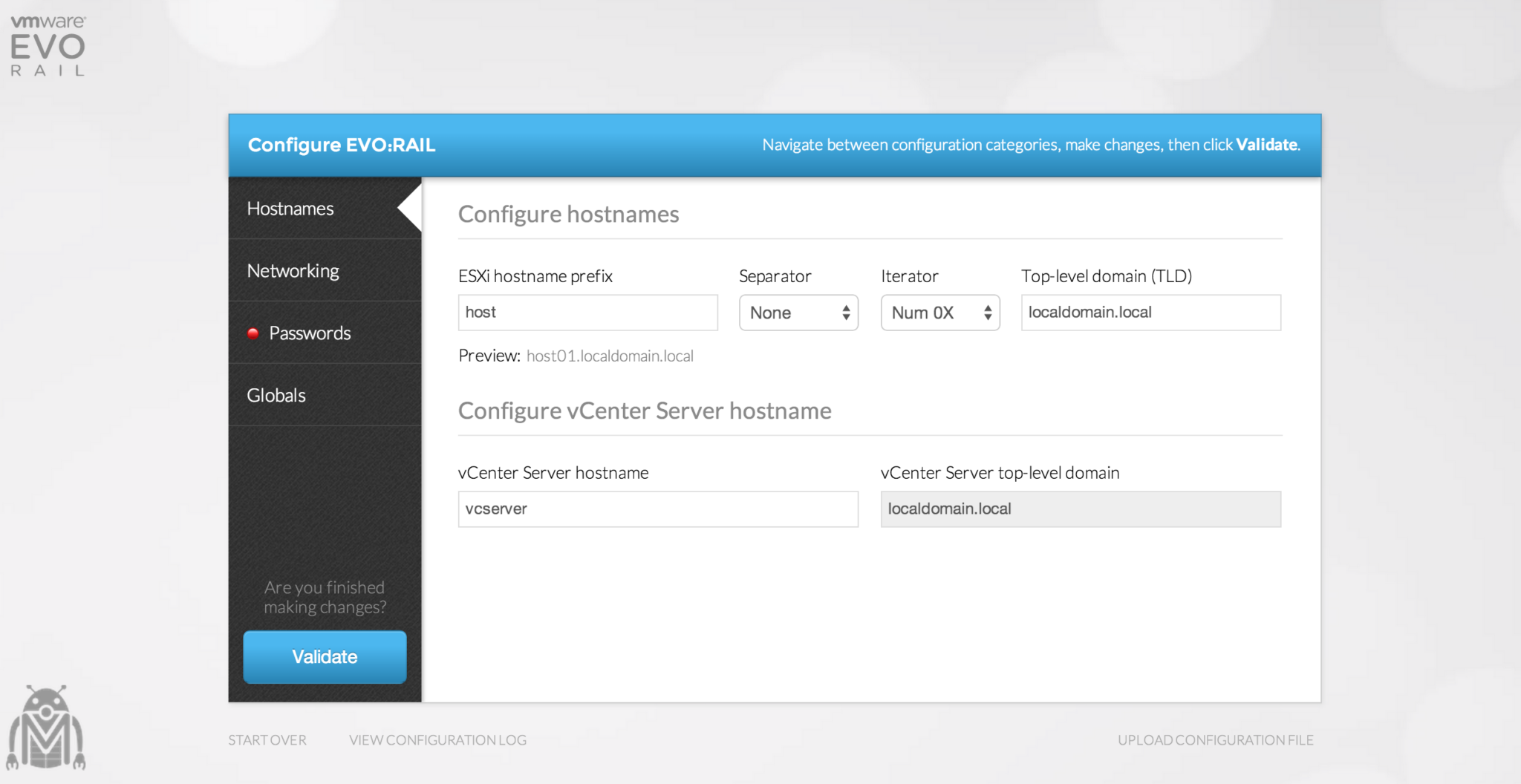Click the red alert dot beside Passwords
1521x784 pixels.
pos(253,333)
